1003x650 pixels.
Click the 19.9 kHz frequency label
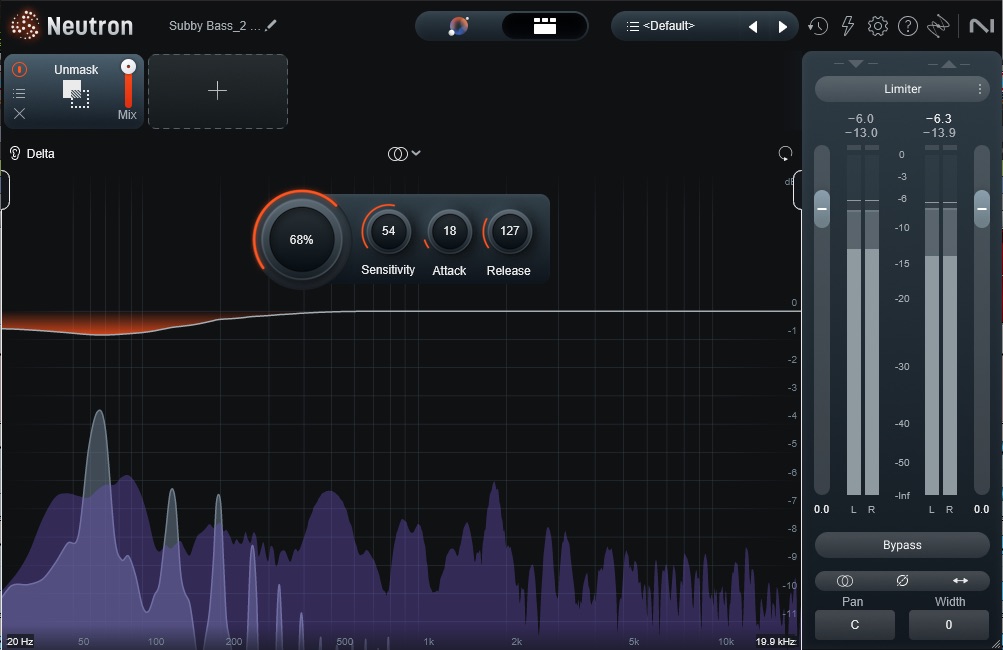(775, 641)
